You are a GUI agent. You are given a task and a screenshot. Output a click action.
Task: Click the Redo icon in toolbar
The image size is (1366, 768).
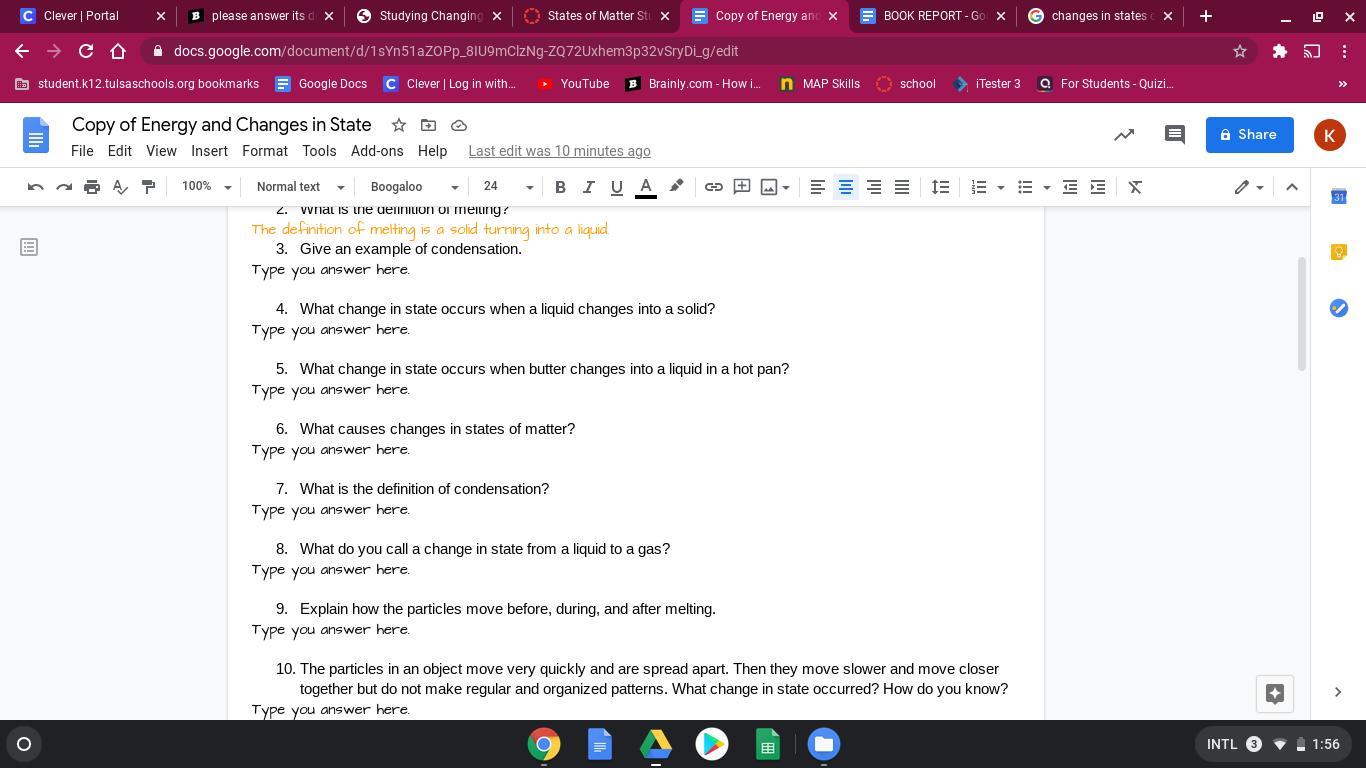(x=64, y=187)
